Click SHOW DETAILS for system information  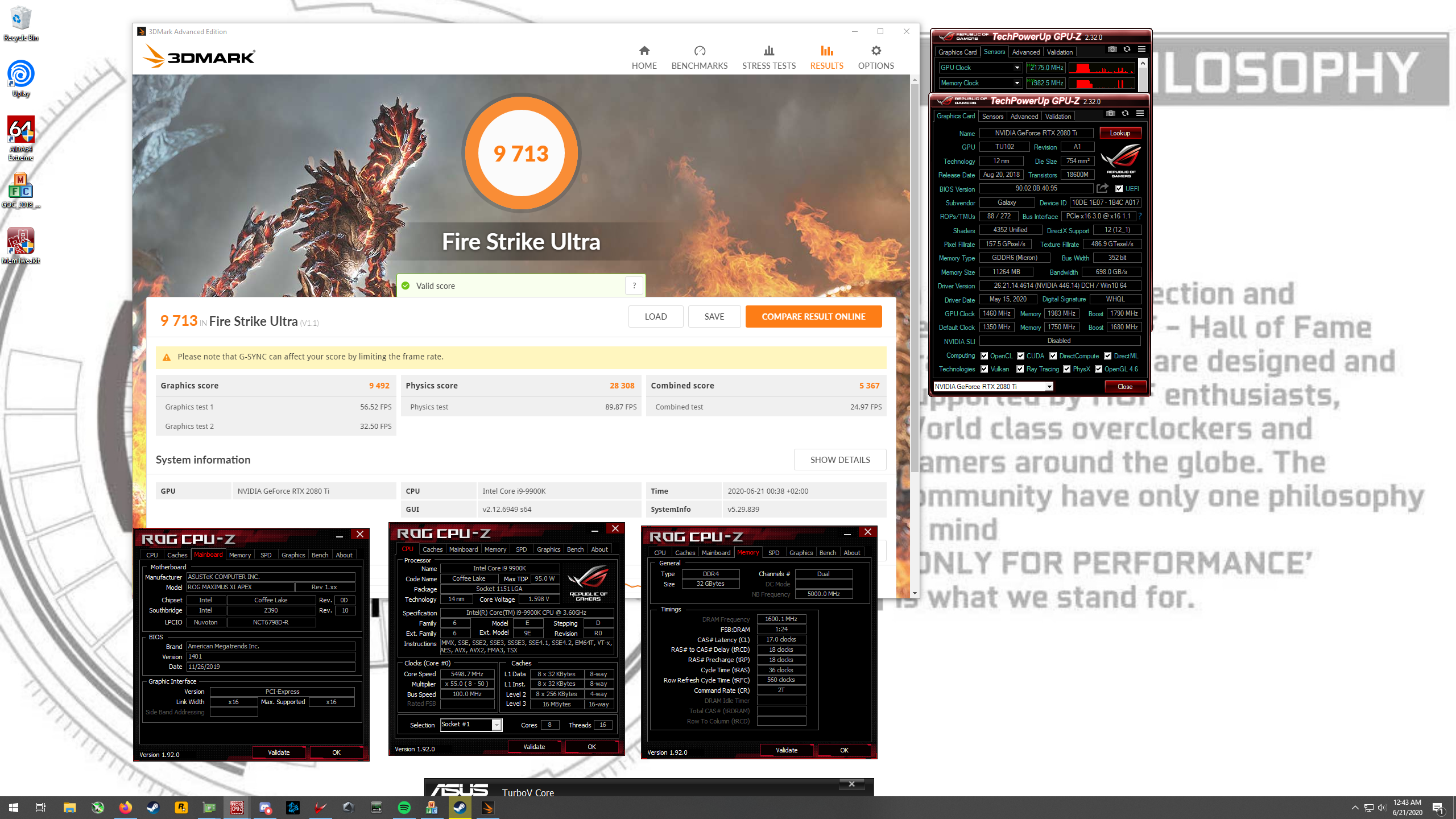(x=840, y=460)
